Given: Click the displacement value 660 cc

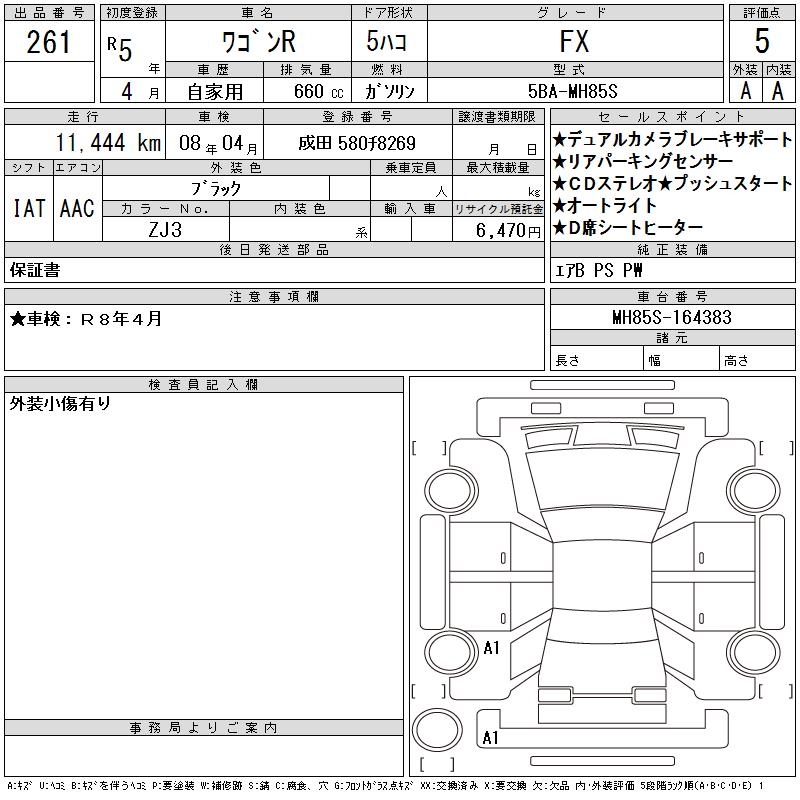Looking at the screenshot, I should click(318, 91).
